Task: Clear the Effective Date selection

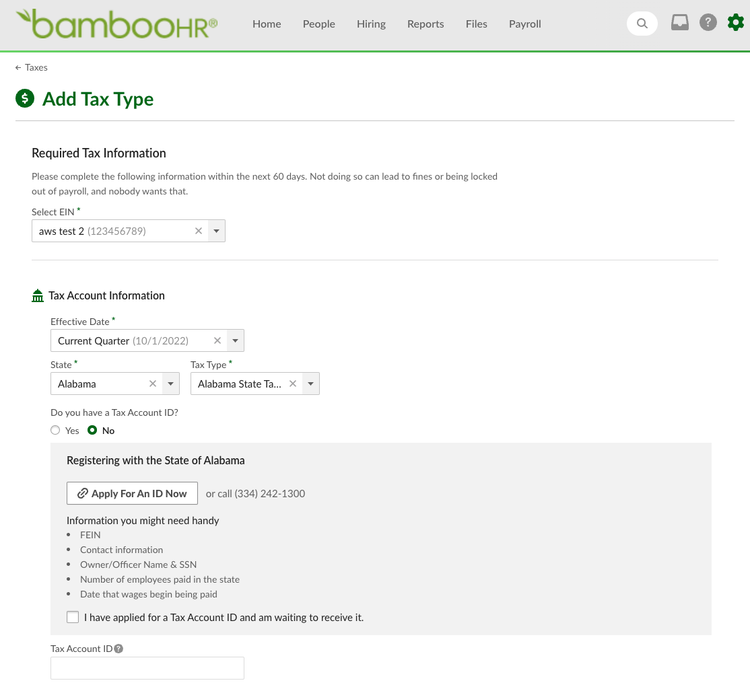Action: (217, 340)
